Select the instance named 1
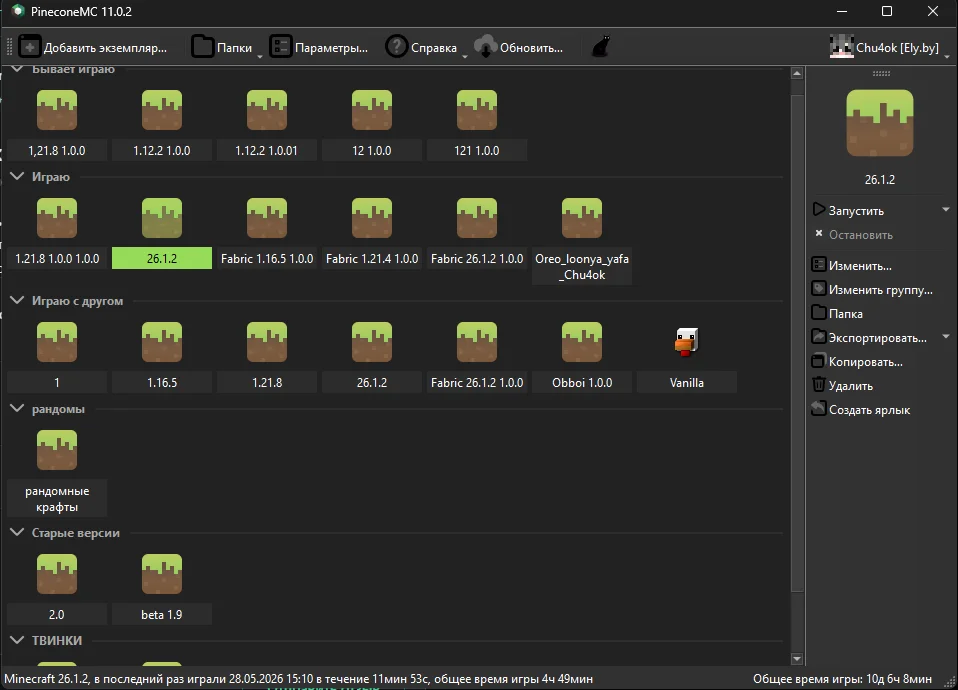Viewport: 958px width, 690px height. [57, 356]
